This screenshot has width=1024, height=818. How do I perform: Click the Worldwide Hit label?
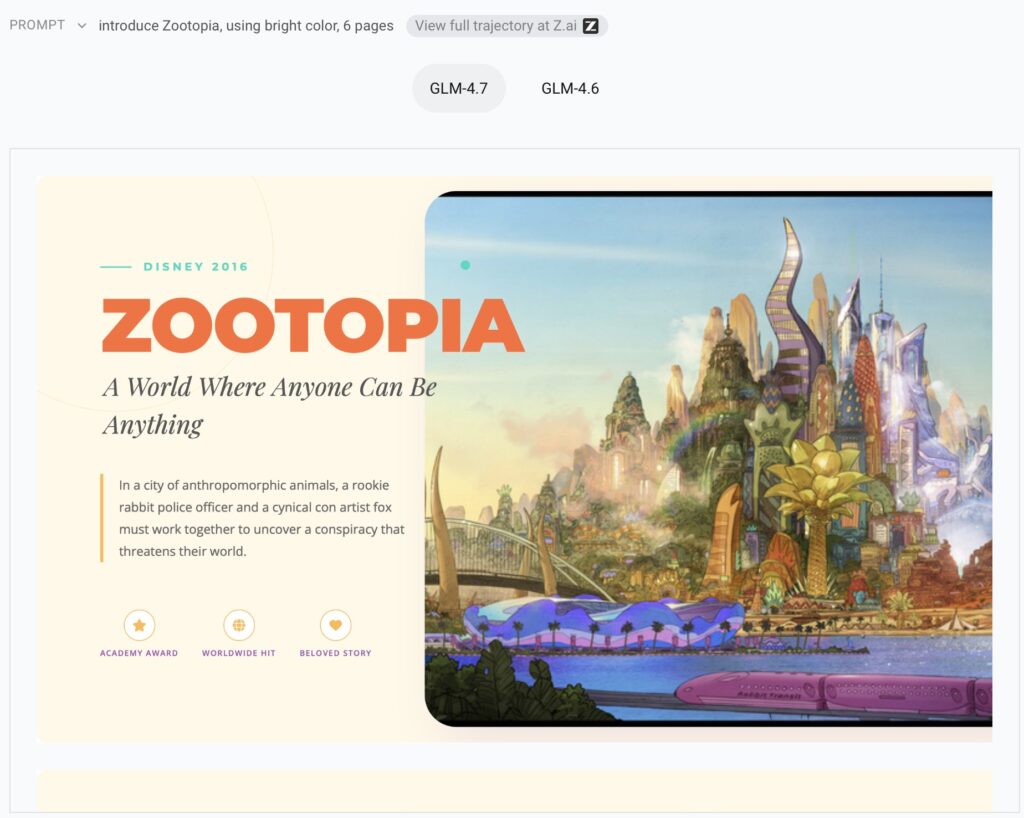point(238,653)
